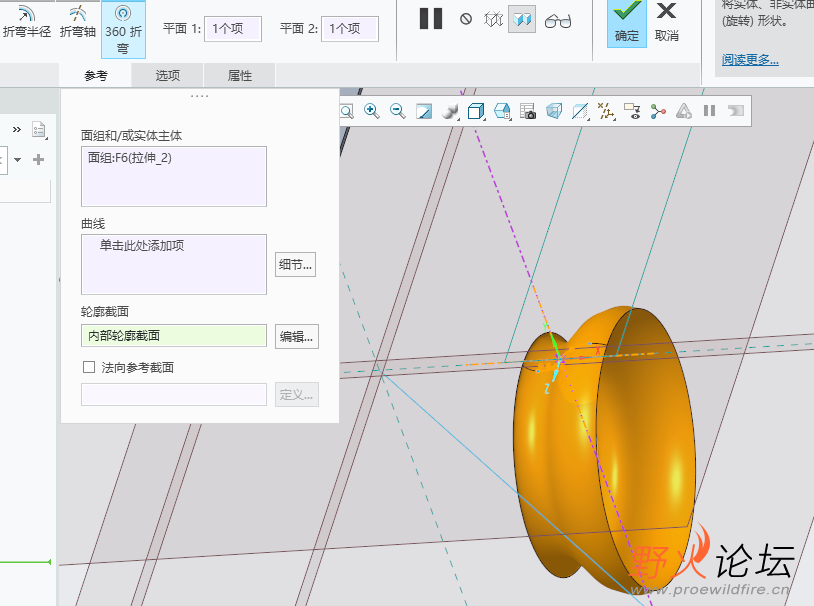Select the no-preview circle-slash icon
The width and height of the screenshot is (814, 606).
pyautogui.click(x=466, y=19)
